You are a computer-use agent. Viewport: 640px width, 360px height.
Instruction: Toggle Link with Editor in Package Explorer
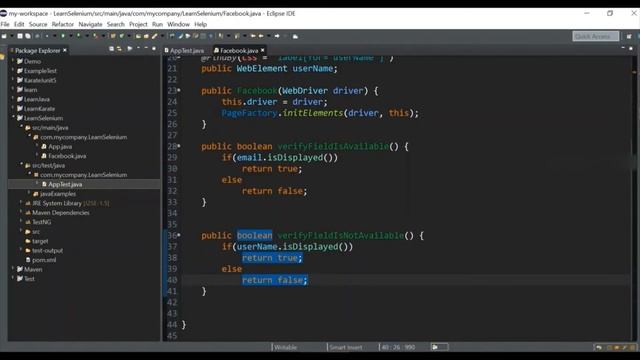pos(119,49)
